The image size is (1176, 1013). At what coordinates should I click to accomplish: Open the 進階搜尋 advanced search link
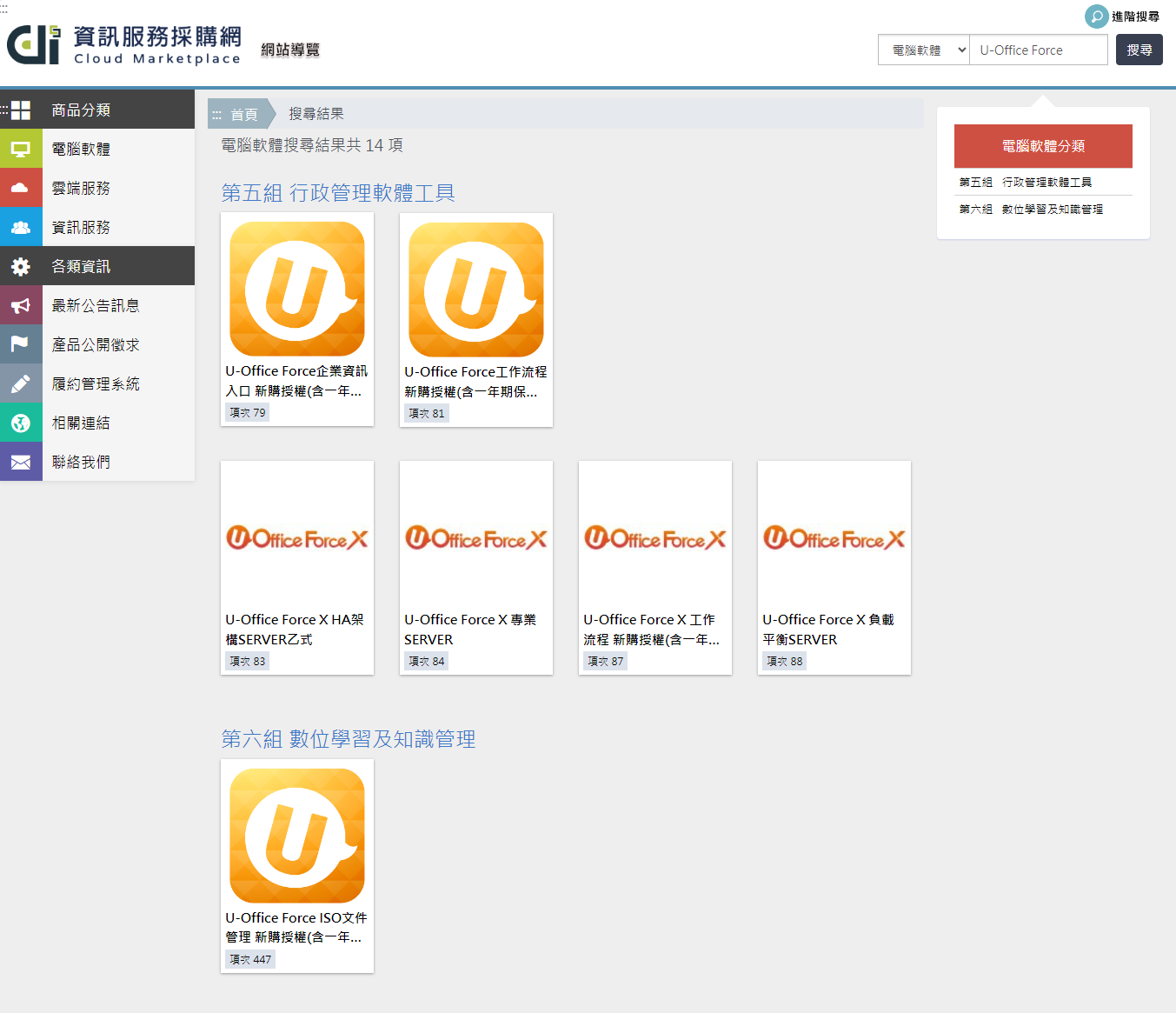(x=1135, y=17)
